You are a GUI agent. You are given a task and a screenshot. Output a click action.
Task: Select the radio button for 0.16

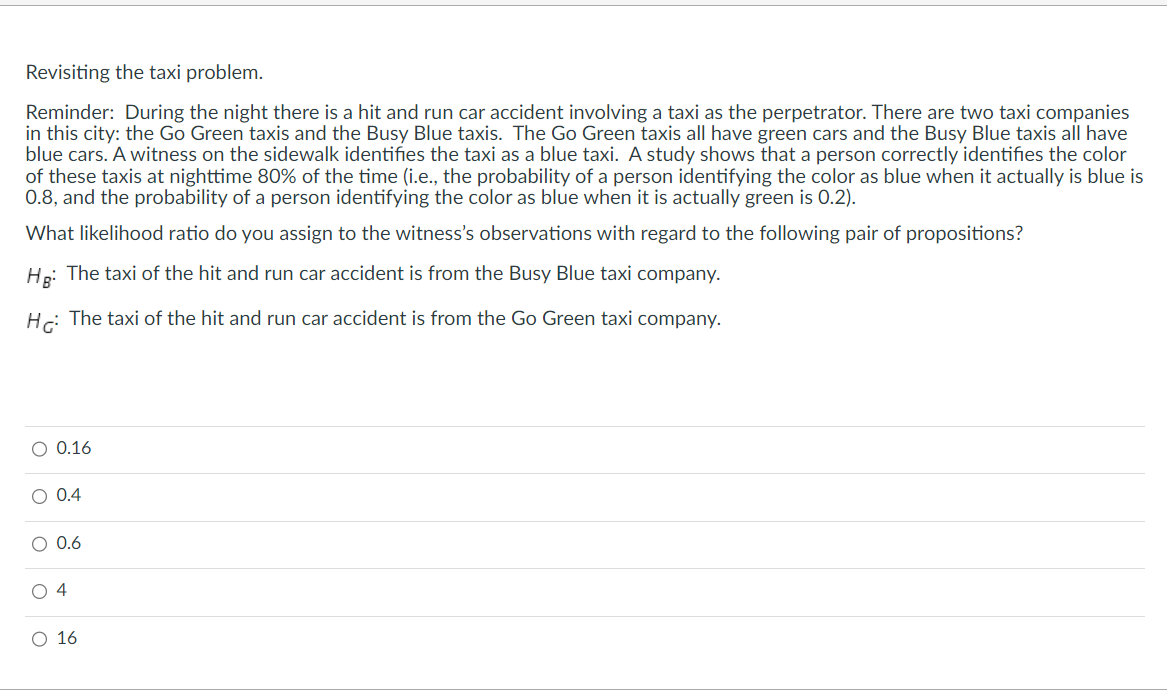38,448
